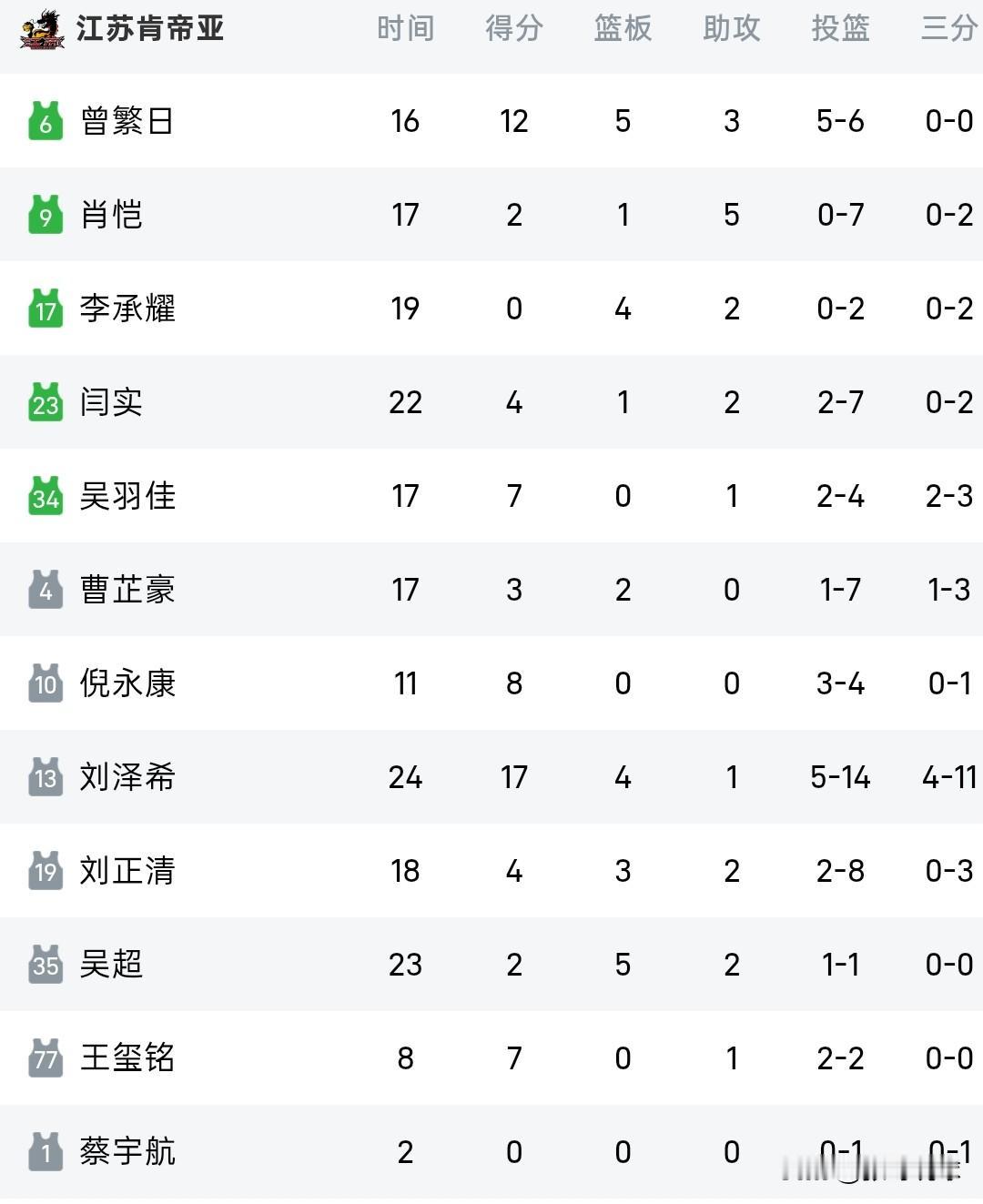Open player 刘泽希's name link

coord(127,777)
